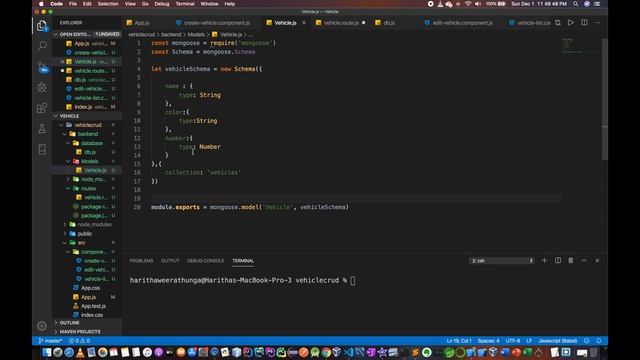Switch to the db.js editor tab
The image size is (640, 360).
click(389, 23)
